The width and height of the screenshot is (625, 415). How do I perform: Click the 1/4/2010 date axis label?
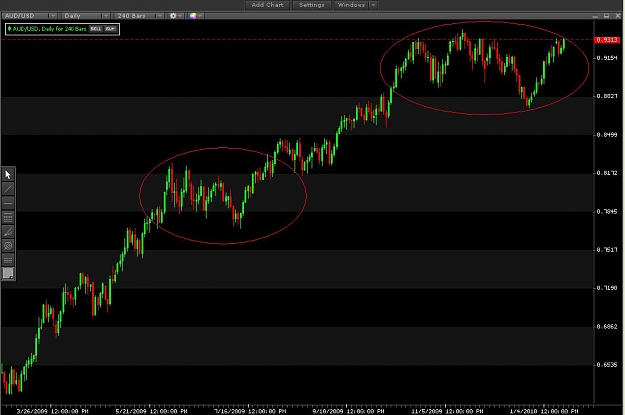click(544, 411)
